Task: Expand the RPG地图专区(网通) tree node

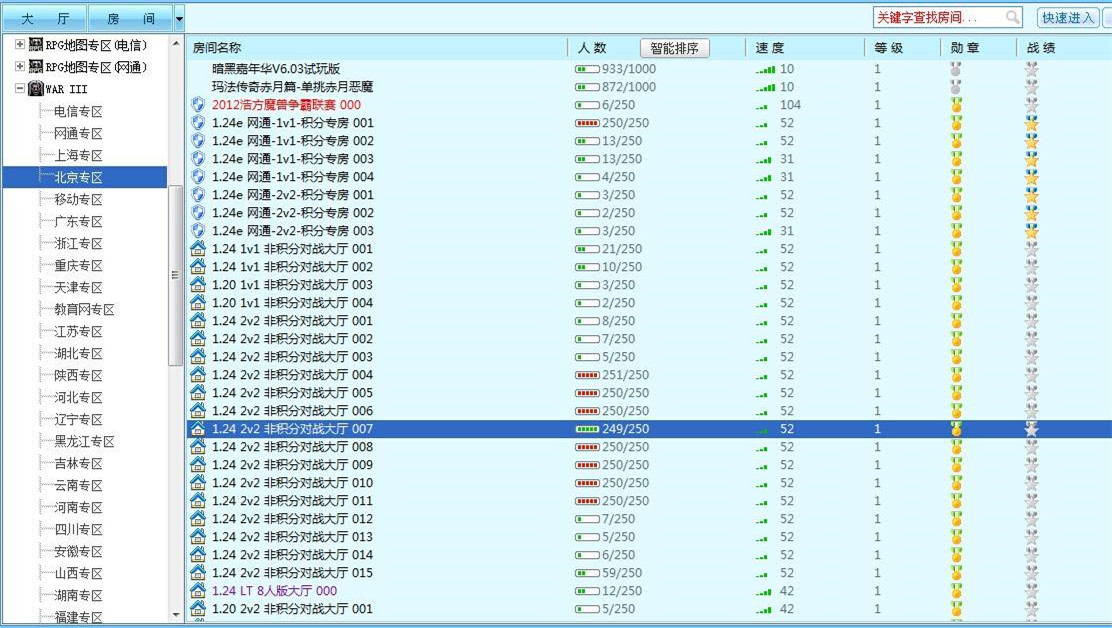Action: (x=17, y=67)
